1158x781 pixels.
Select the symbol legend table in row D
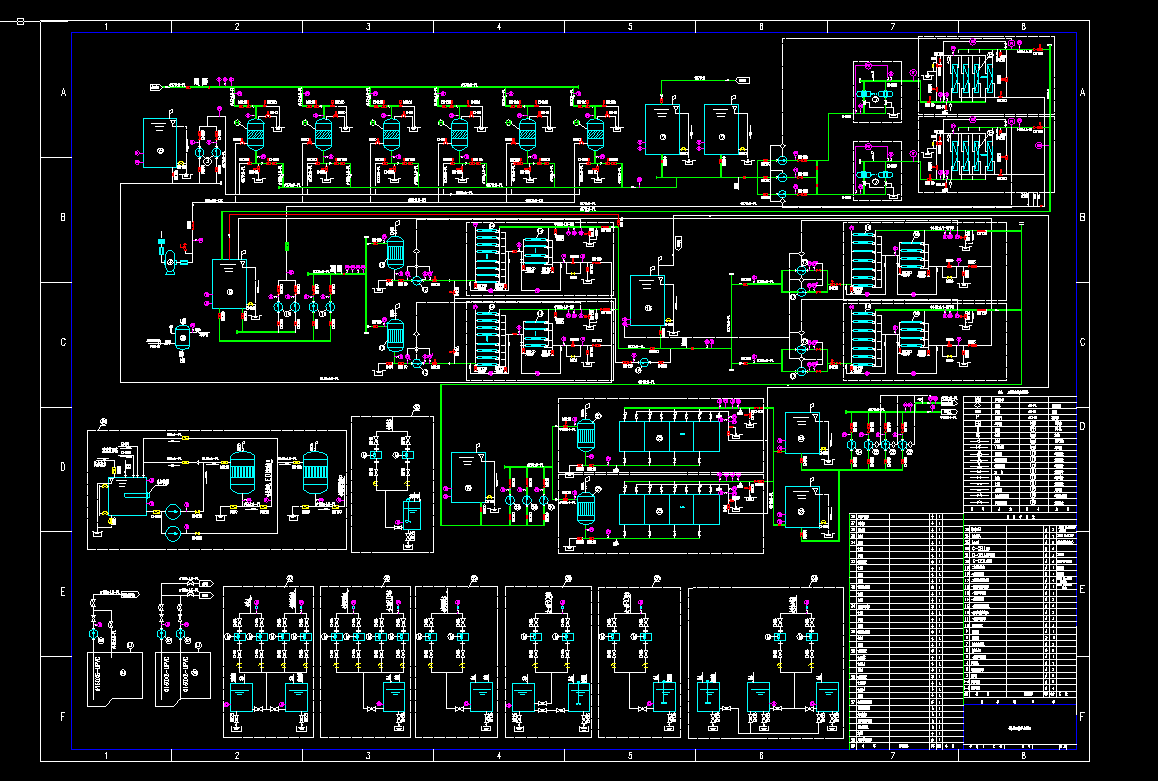pyautogui.click(x=1020, y=453)
